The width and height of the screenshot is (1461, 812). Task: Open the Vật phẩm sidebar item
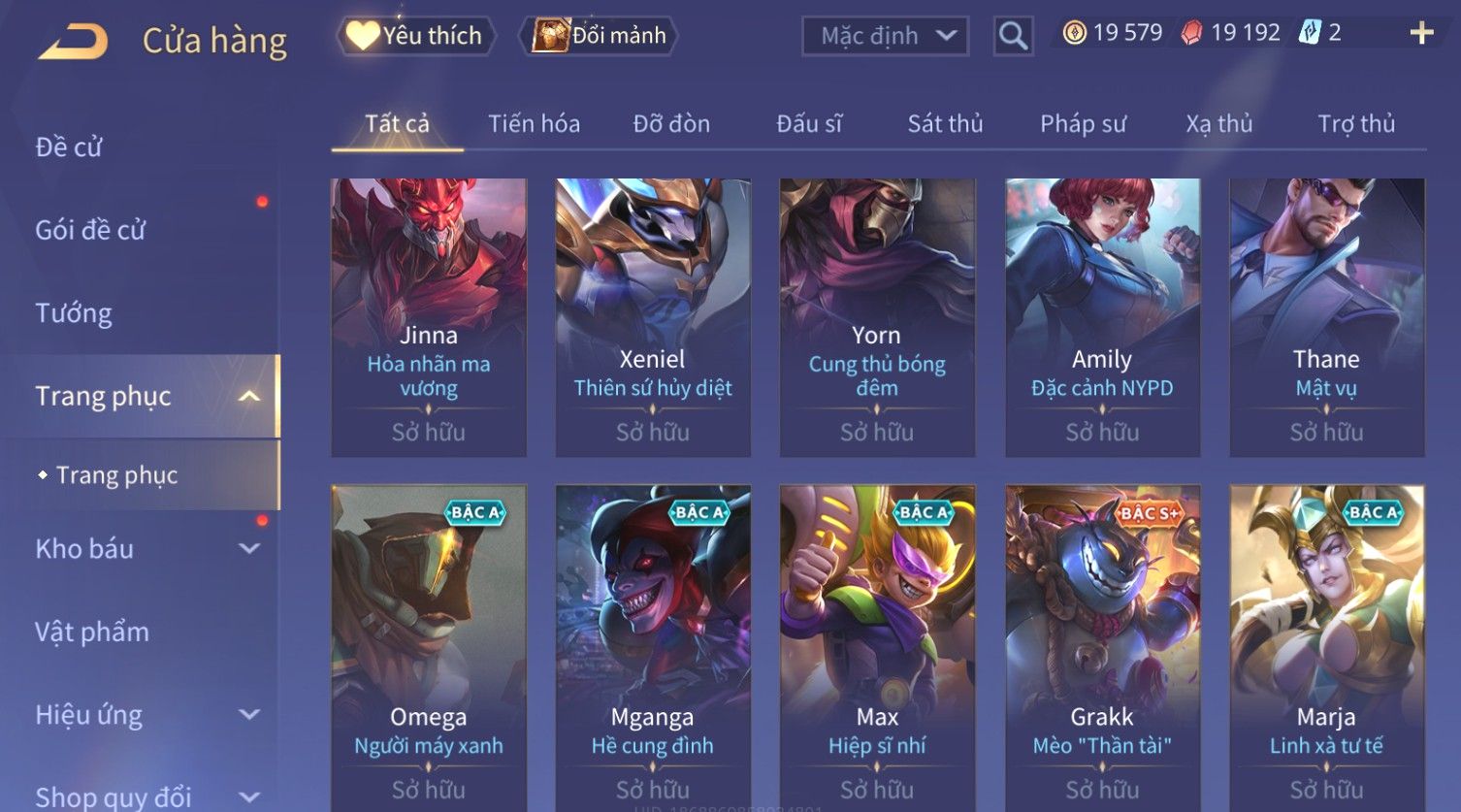click(x=92, y=632)
